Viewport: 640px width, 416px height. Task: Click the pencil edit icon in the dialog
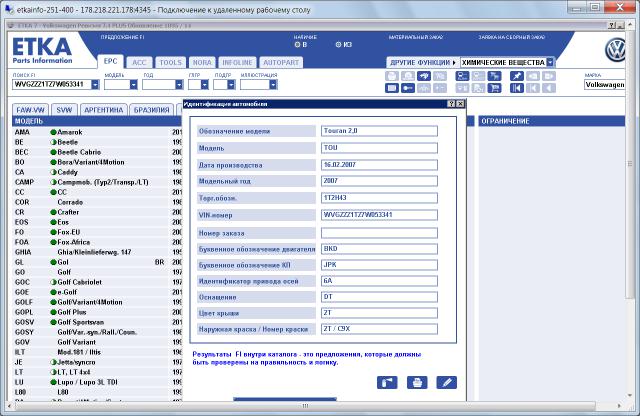tap(447, 383)
